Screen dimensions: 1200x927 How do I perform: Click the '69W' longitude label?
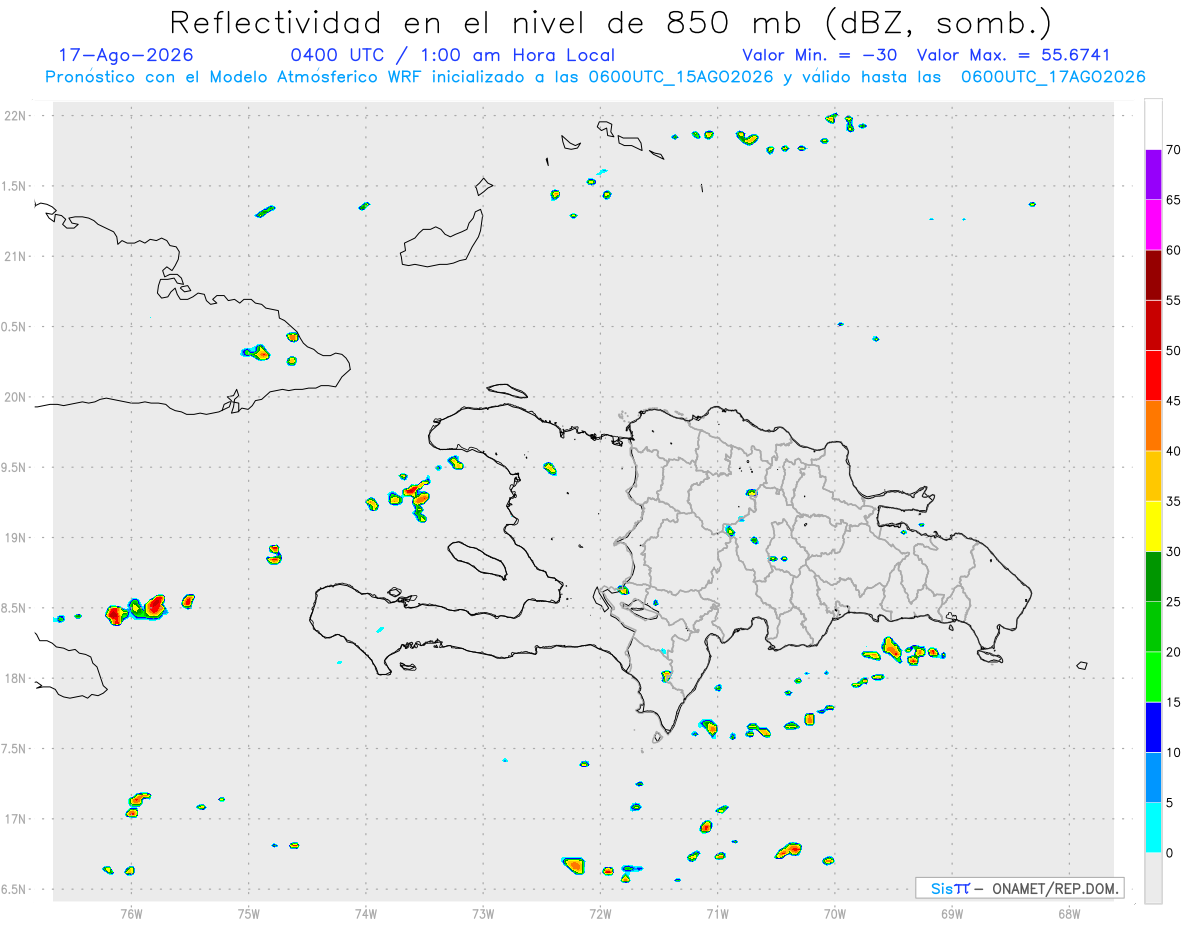(x=952, y=913)
